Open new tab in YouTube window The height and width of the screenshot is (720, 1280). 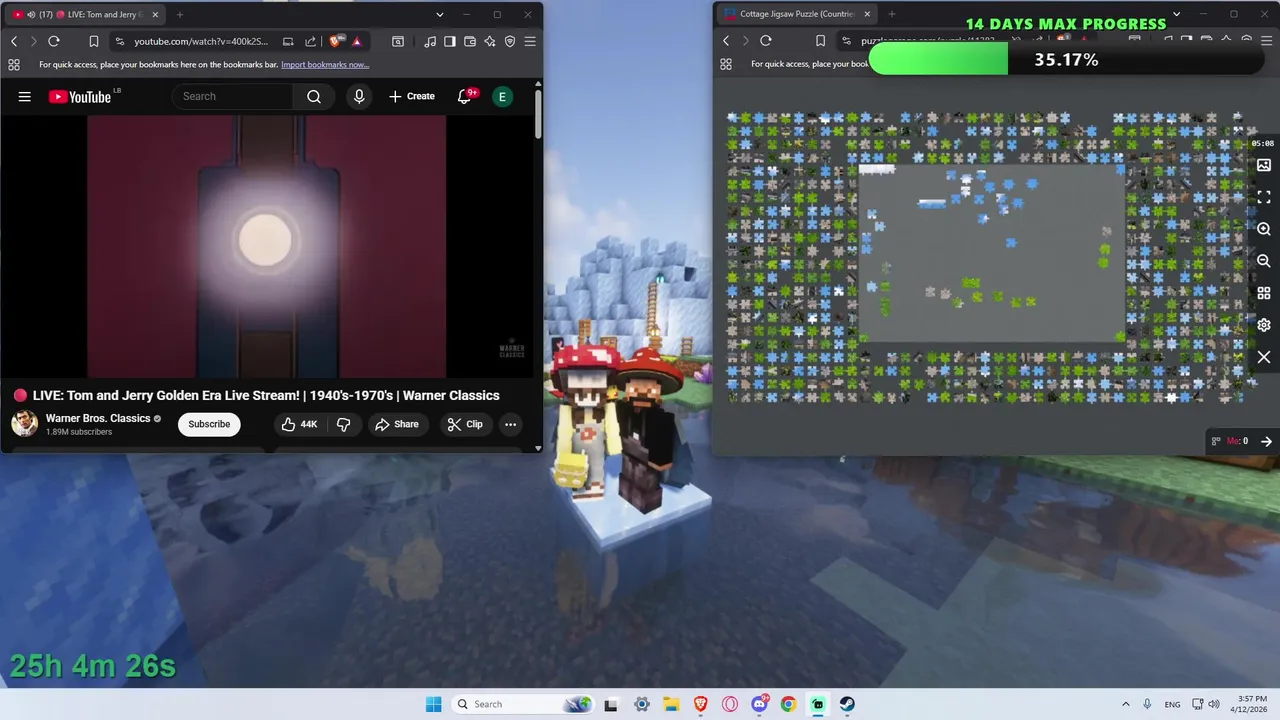click(x=180, y=15)
